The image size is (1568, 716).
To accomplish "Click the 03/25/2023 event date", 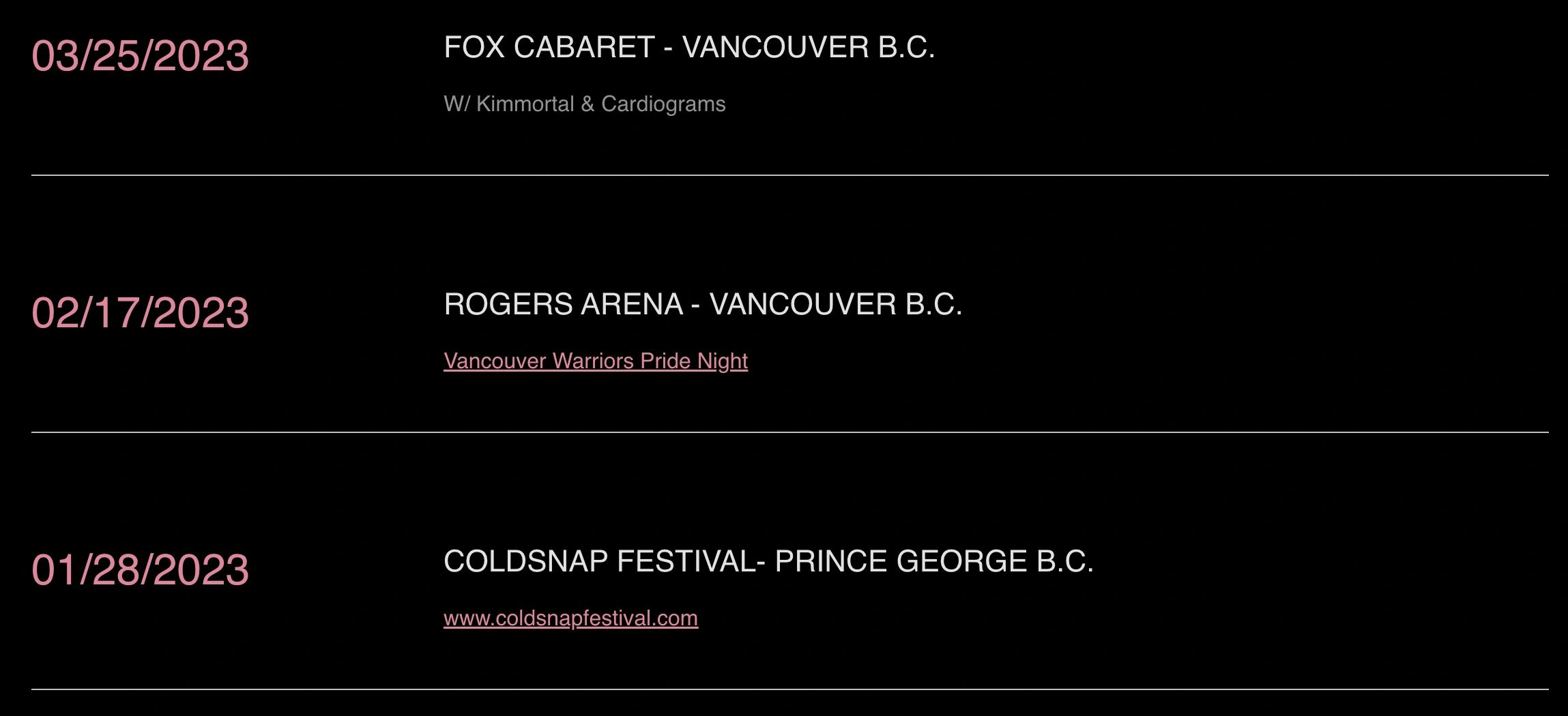I will click(140, 55).
